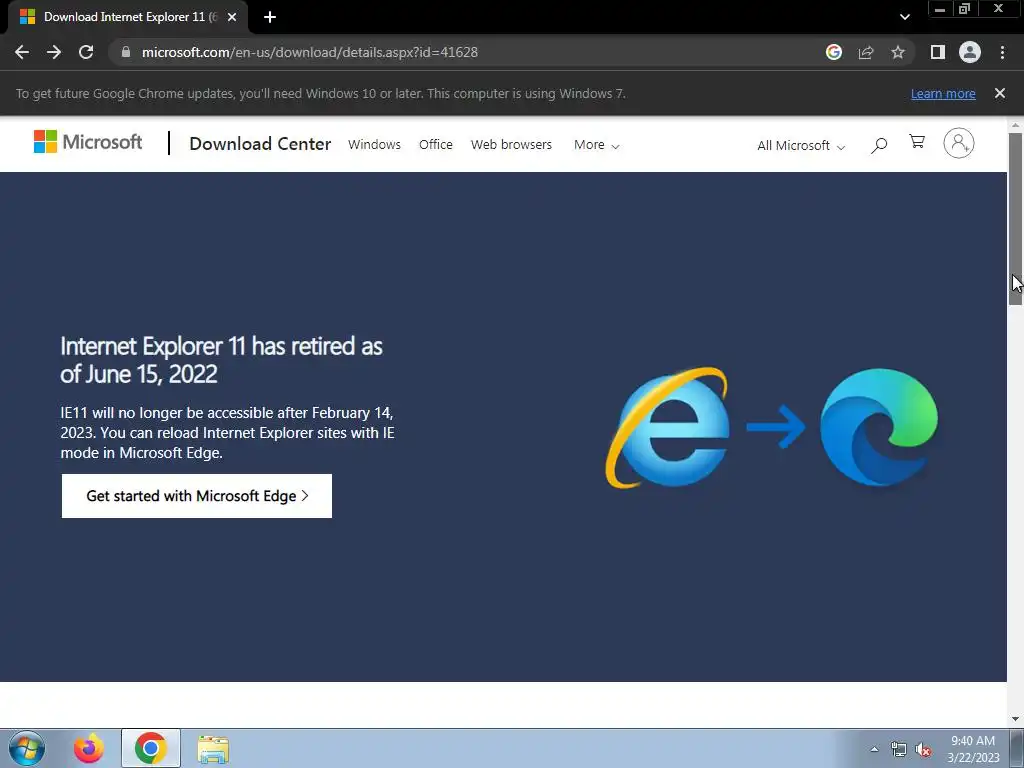Click the scrollbar down arrow

(1016, 719)
